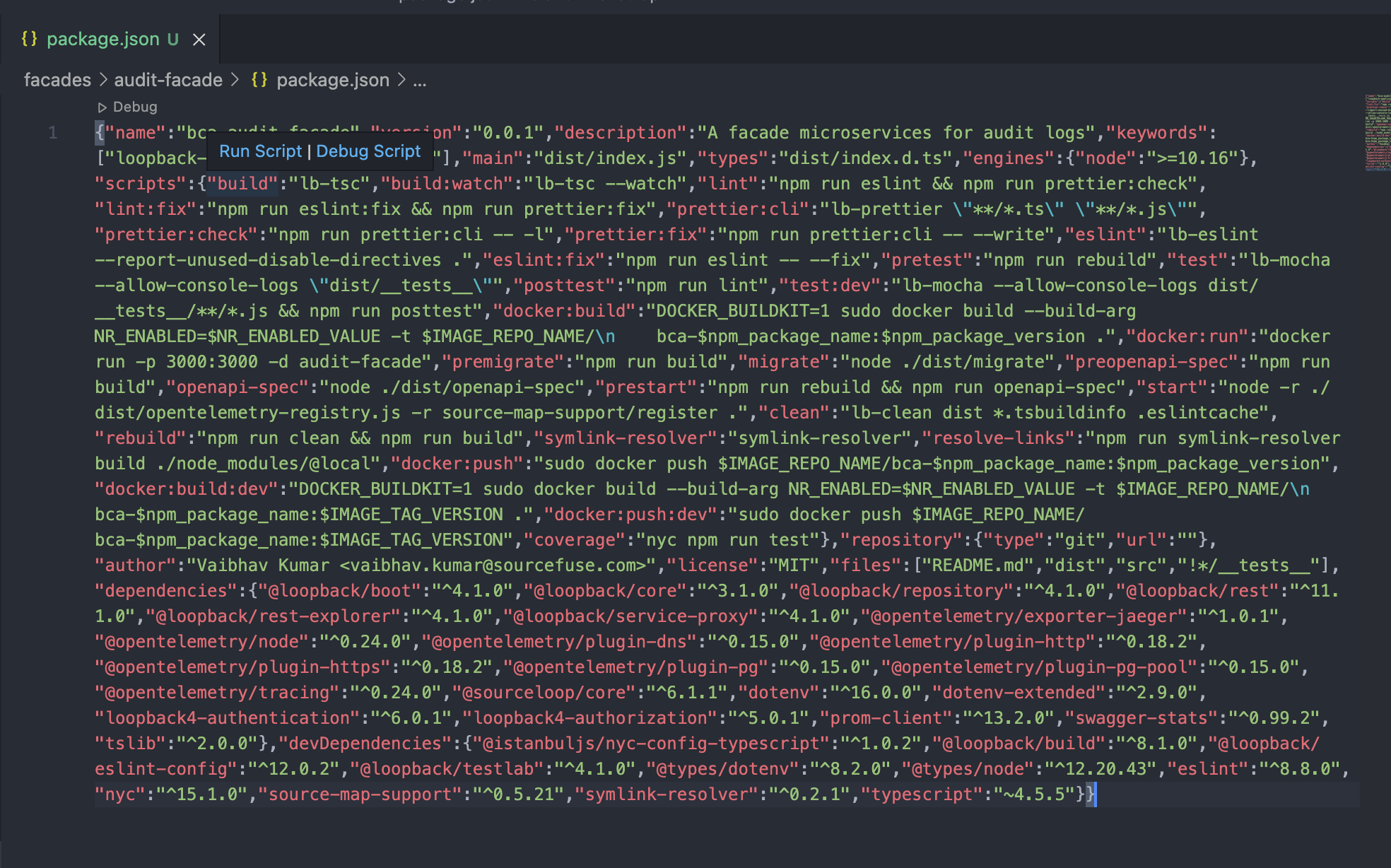
Task: Click the JSON {} icon on the package.json tab
Action: (x=30, y=39)
